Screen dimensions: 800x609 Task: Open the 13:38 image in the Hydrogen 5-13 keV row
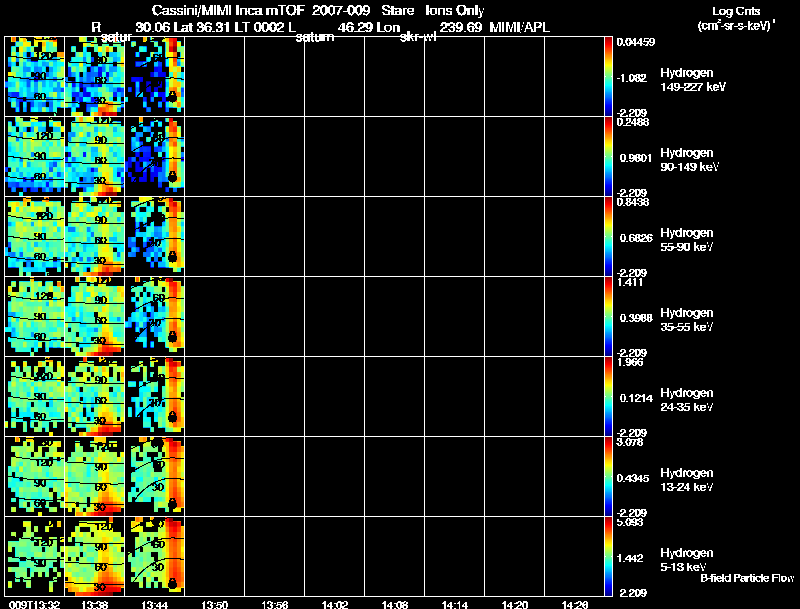[x=95, y=556]
